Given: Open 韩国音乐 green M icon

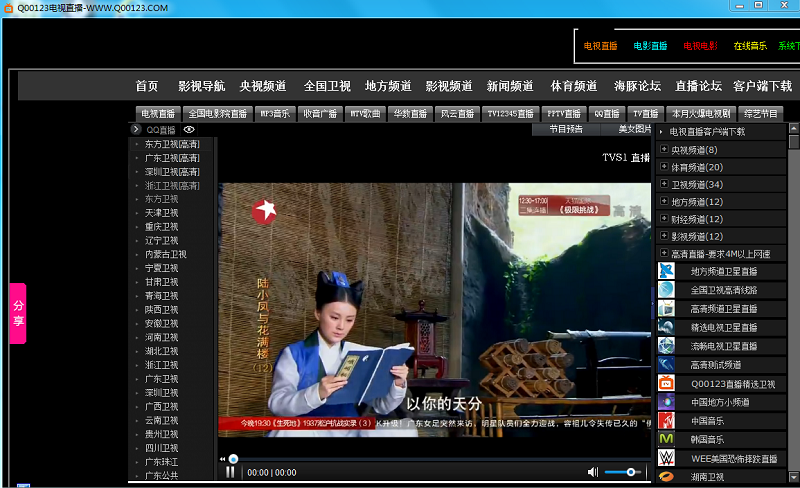Looking at the screenshot, I should pos(666,439).
